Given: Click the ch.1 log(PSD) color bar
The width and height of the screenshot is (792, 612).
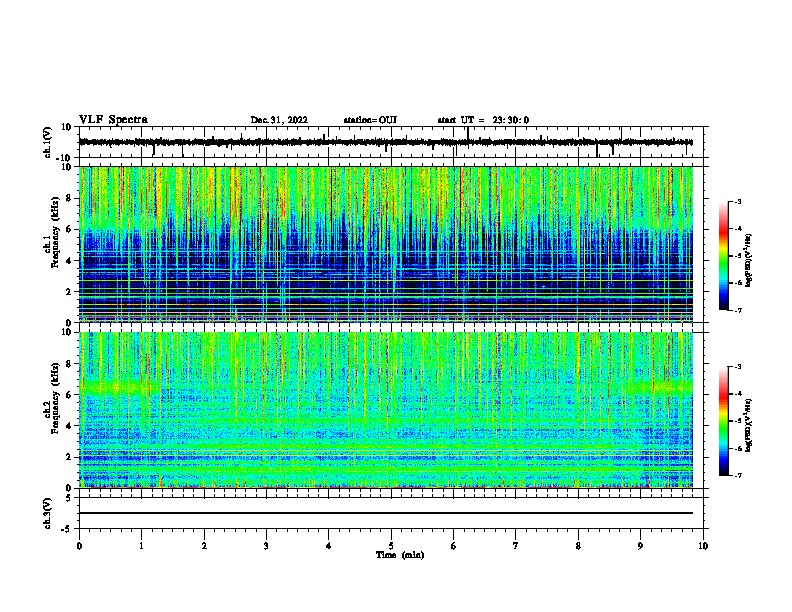Looking at the screenshot, I should (x=723, y=256).
